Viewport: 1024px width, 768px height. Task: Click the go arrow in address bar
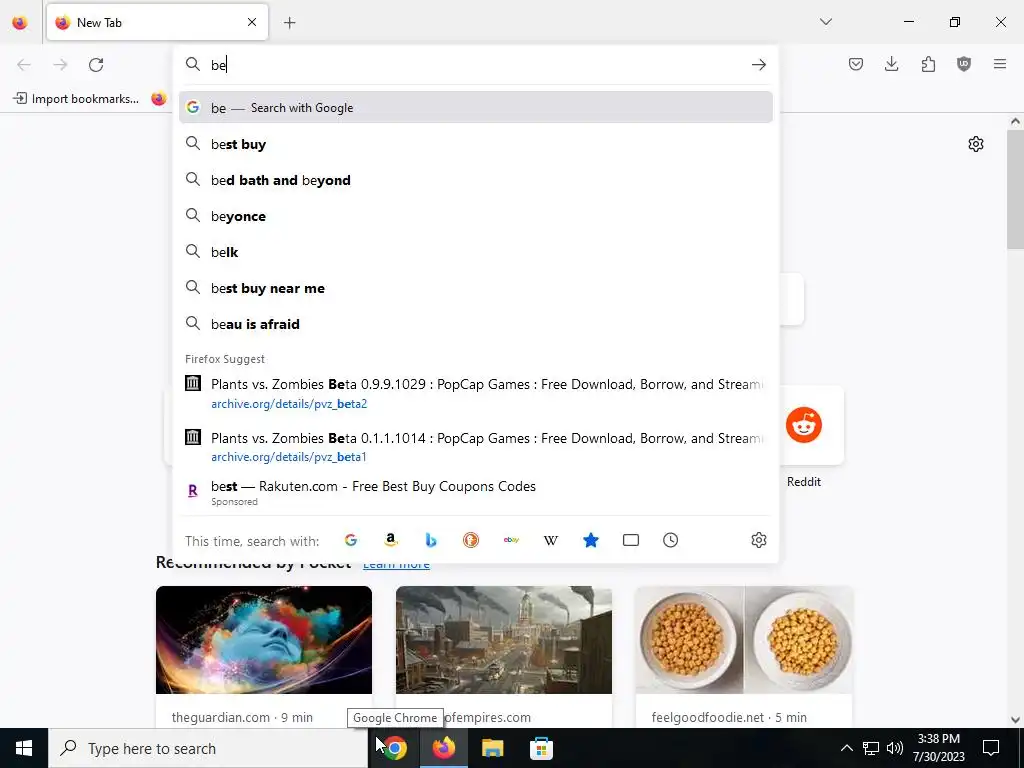pos(758,65)
